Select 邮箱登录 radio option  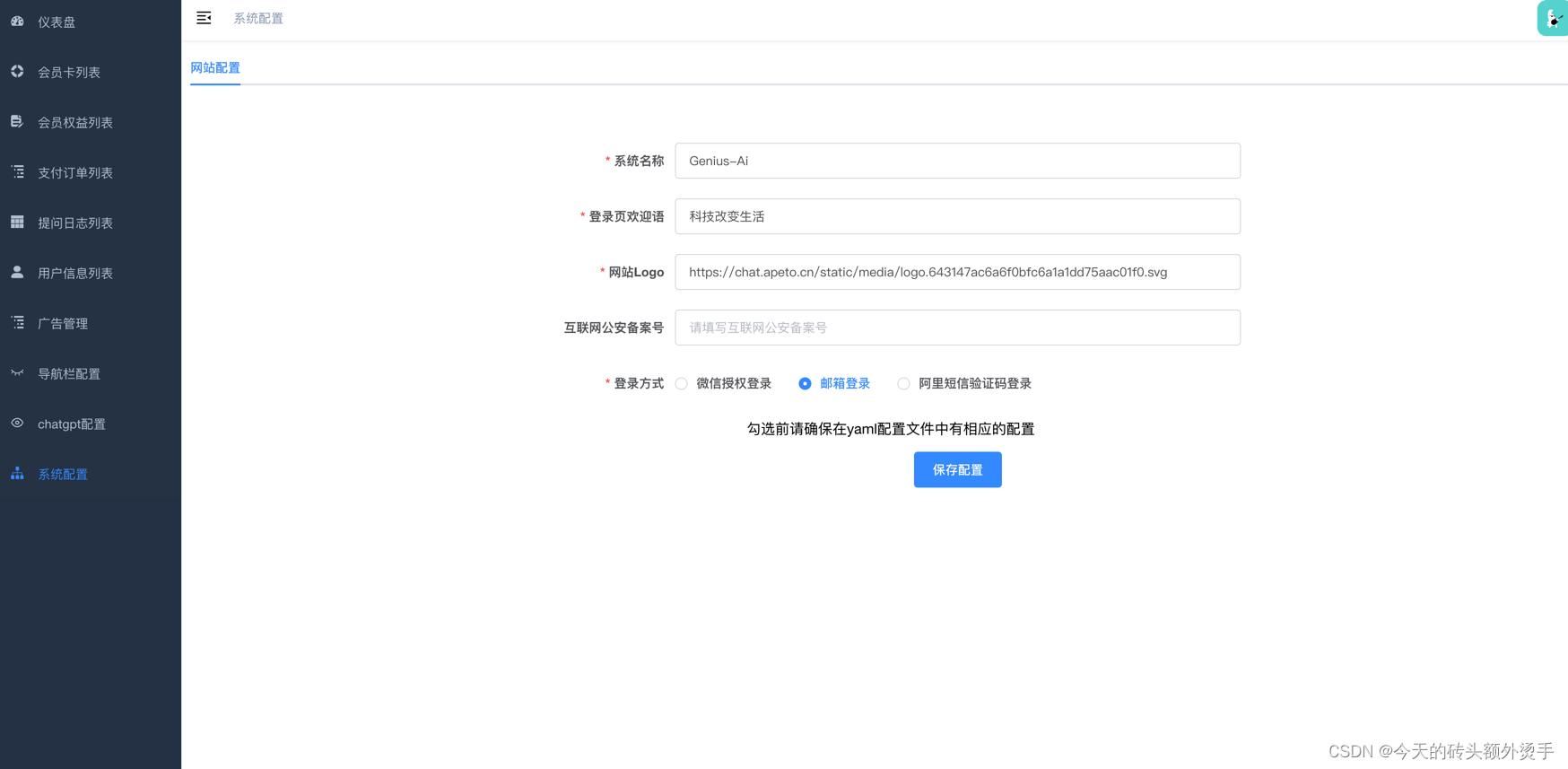834,383
